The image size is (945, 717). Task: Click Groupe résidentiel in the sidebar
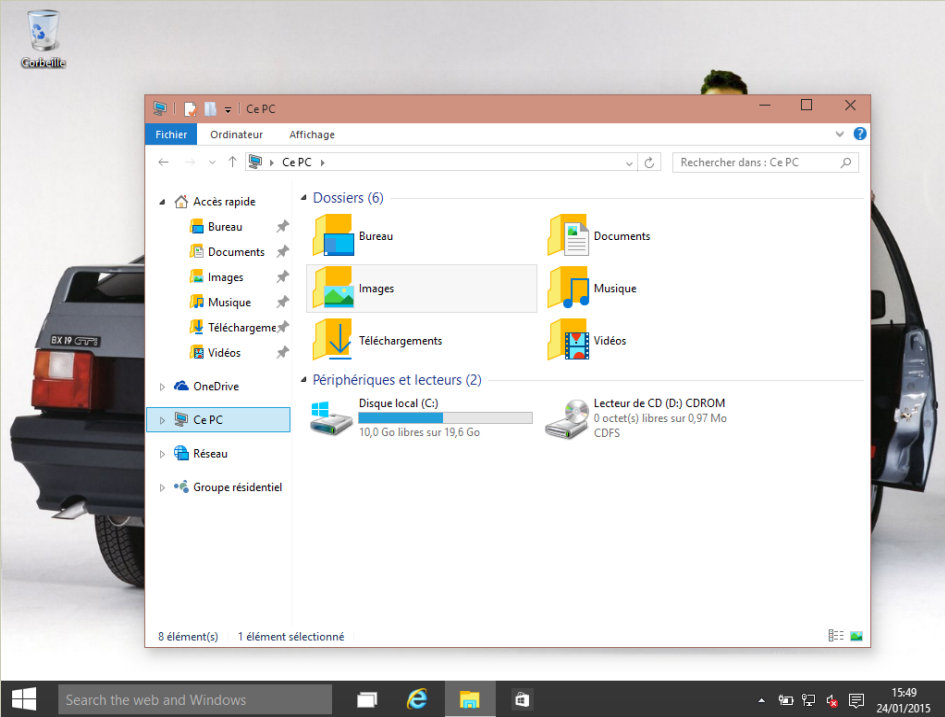pos(237,487)
